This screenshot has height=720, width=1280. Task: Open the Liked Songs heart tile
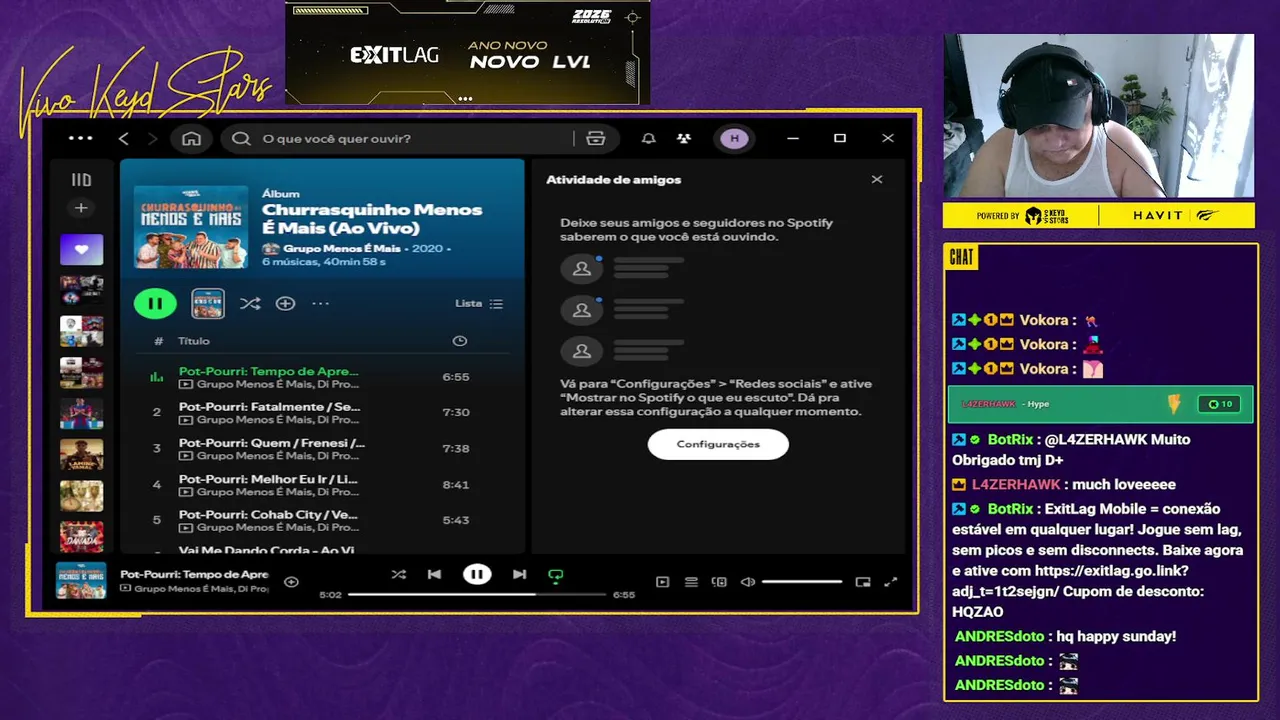(81, 249)
